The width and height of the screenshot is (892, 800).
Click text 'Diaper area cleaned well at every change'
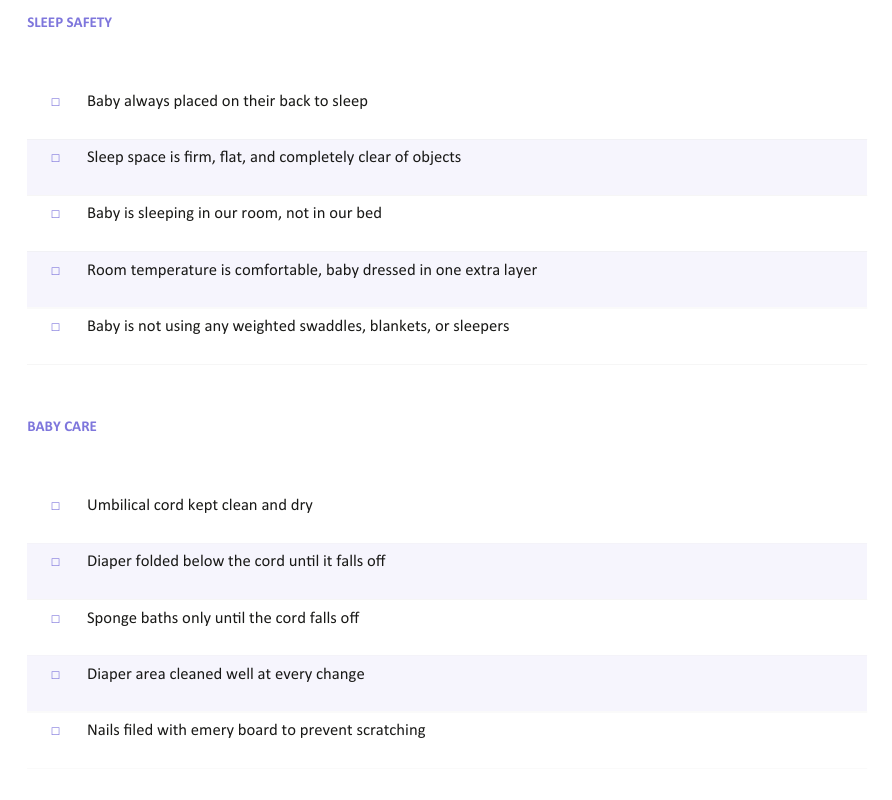225,674
